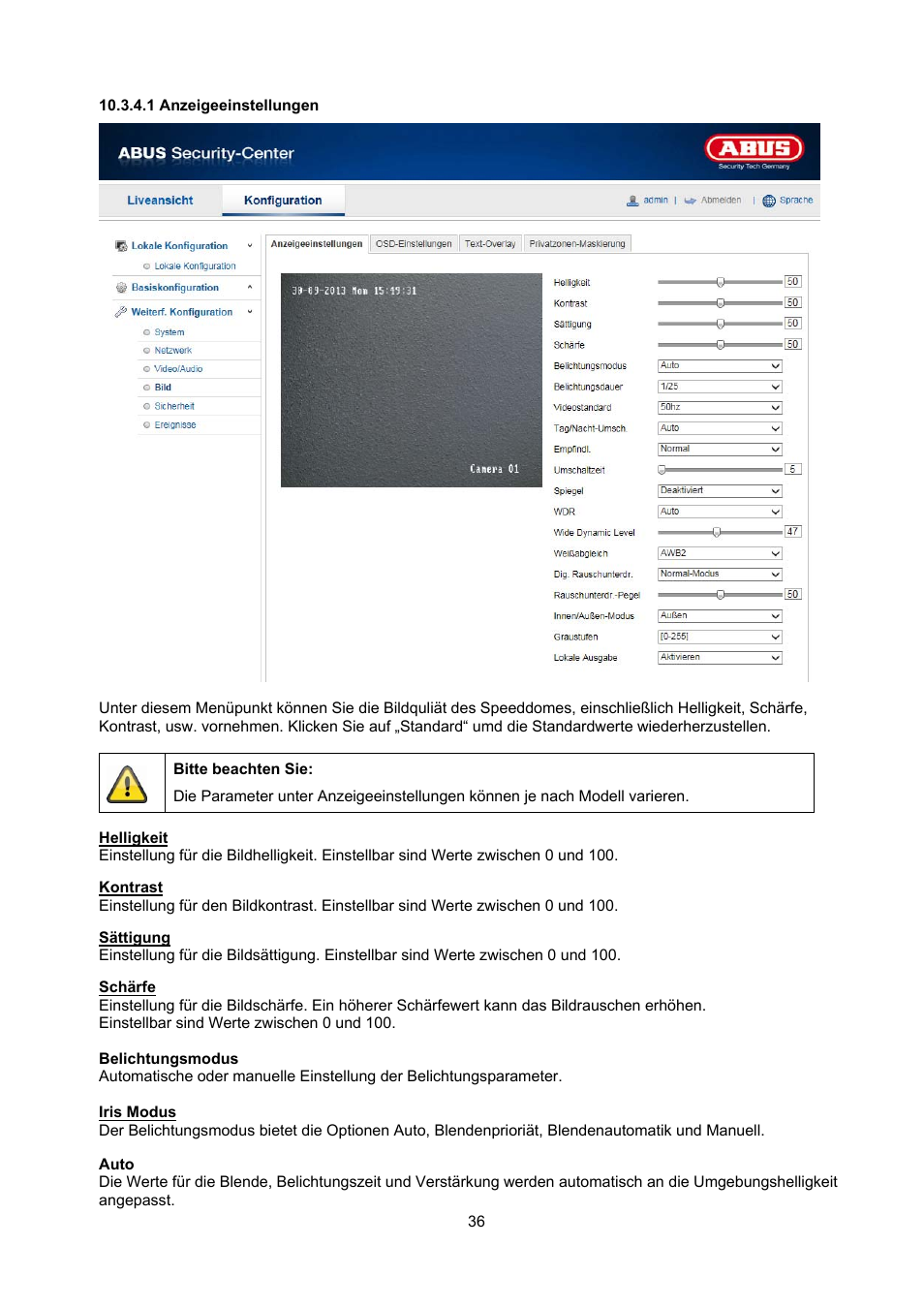924x1308 pixels.
Task: Open the Dig. Rauschunterdr. dropdown
Action: tap(720, 575)
